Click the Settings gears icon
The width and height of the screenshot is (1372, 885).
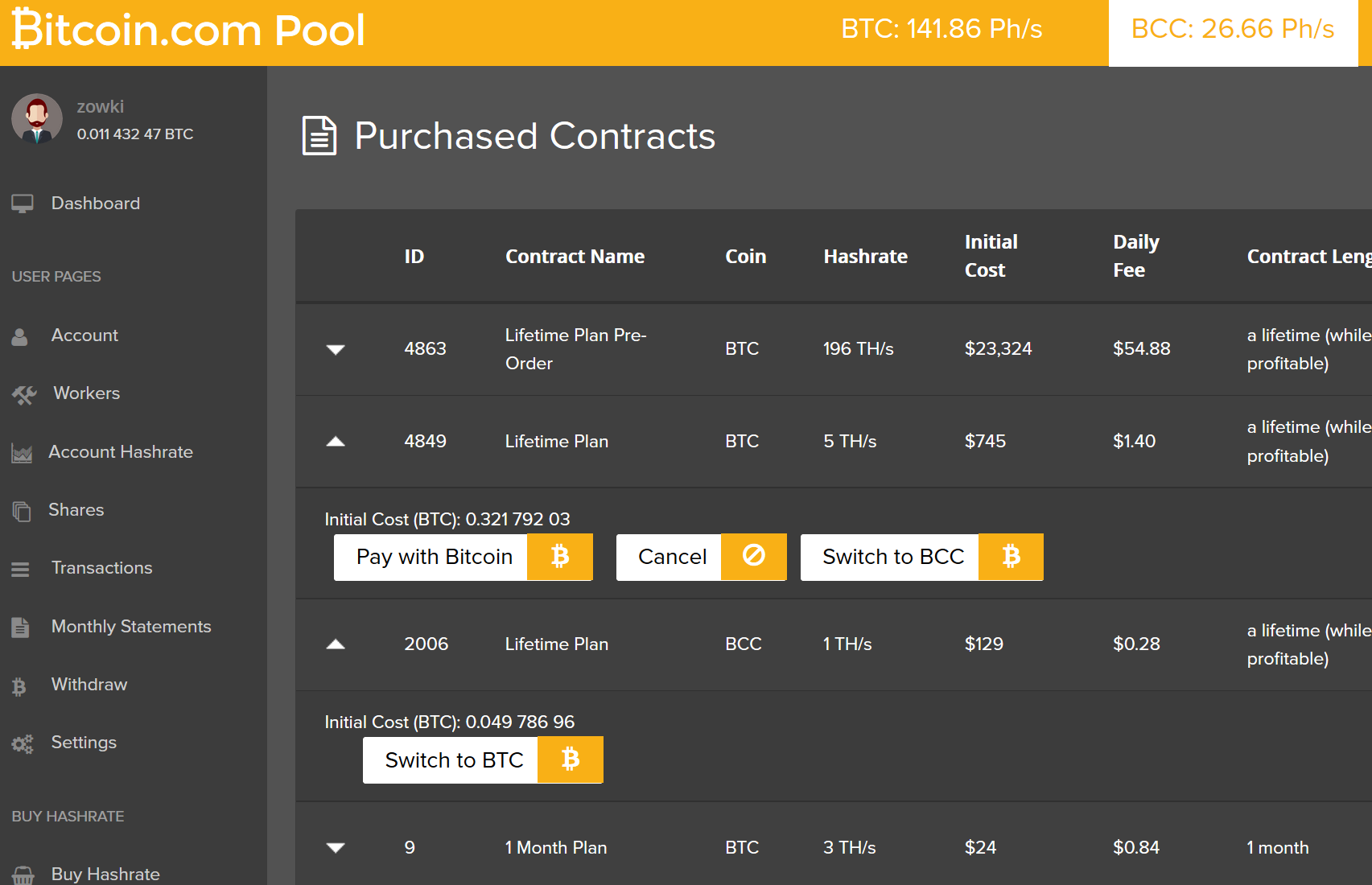pos(23,744)
